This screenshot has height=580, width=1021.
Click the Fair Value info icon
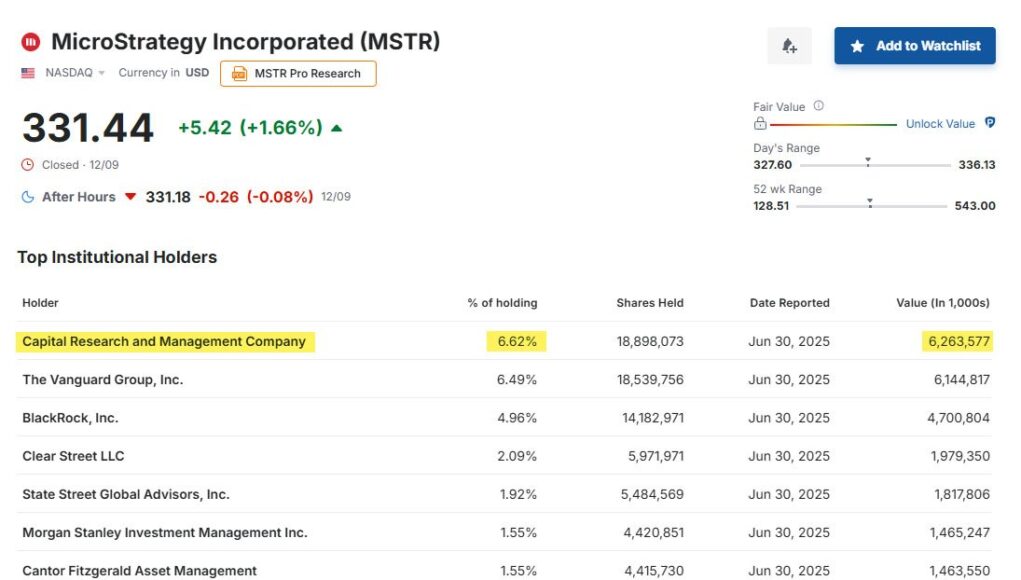coord(818,105)
